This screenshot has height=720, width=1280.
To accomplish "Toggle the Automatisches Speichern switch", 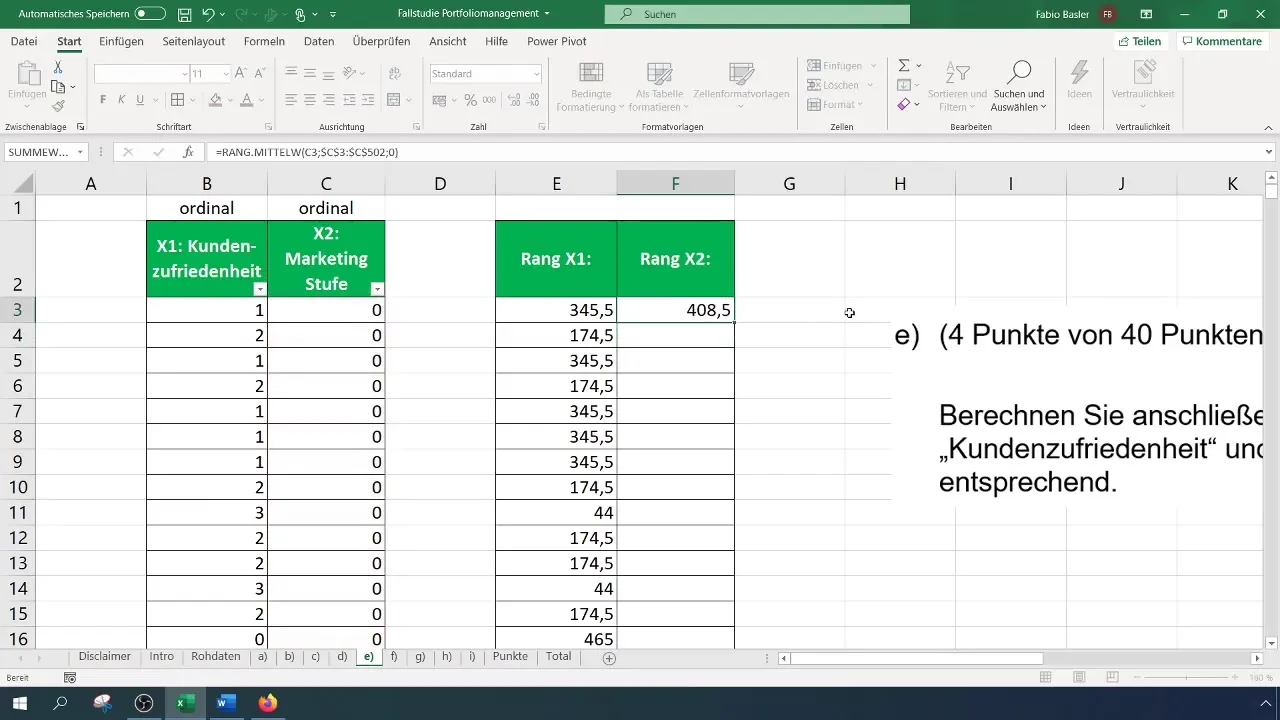I will coord(150,14).
